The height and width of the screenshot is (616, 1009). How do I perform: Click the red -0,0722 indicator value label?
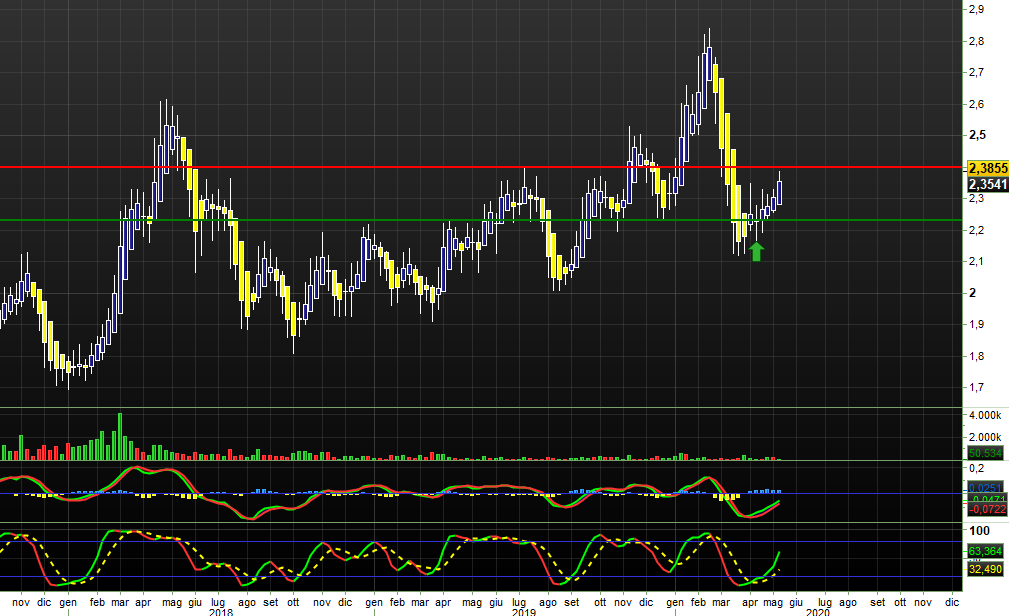click(987, 509)
